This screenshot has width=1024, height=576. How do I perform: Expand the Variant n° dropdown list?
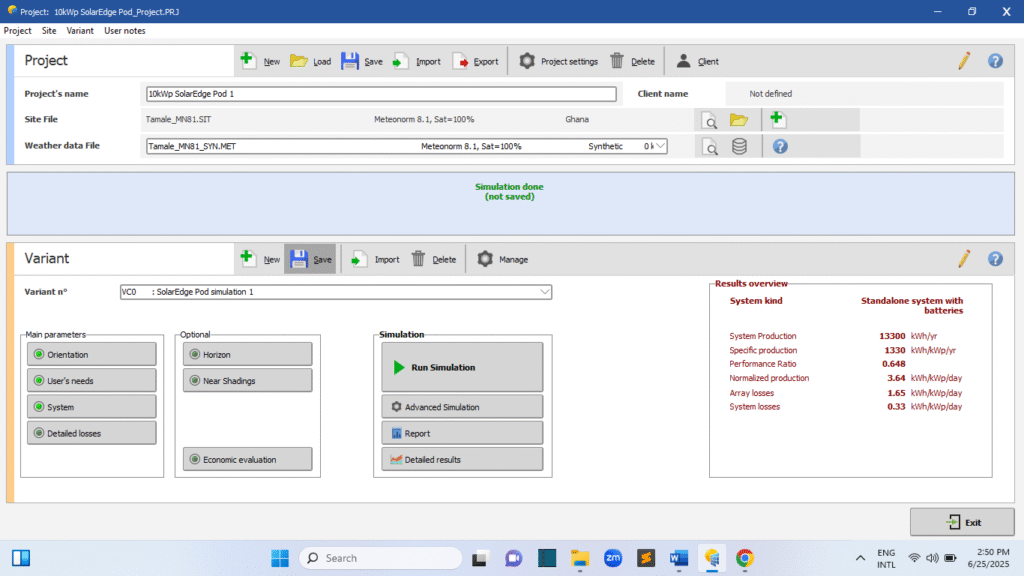click(x=544, y=292)
